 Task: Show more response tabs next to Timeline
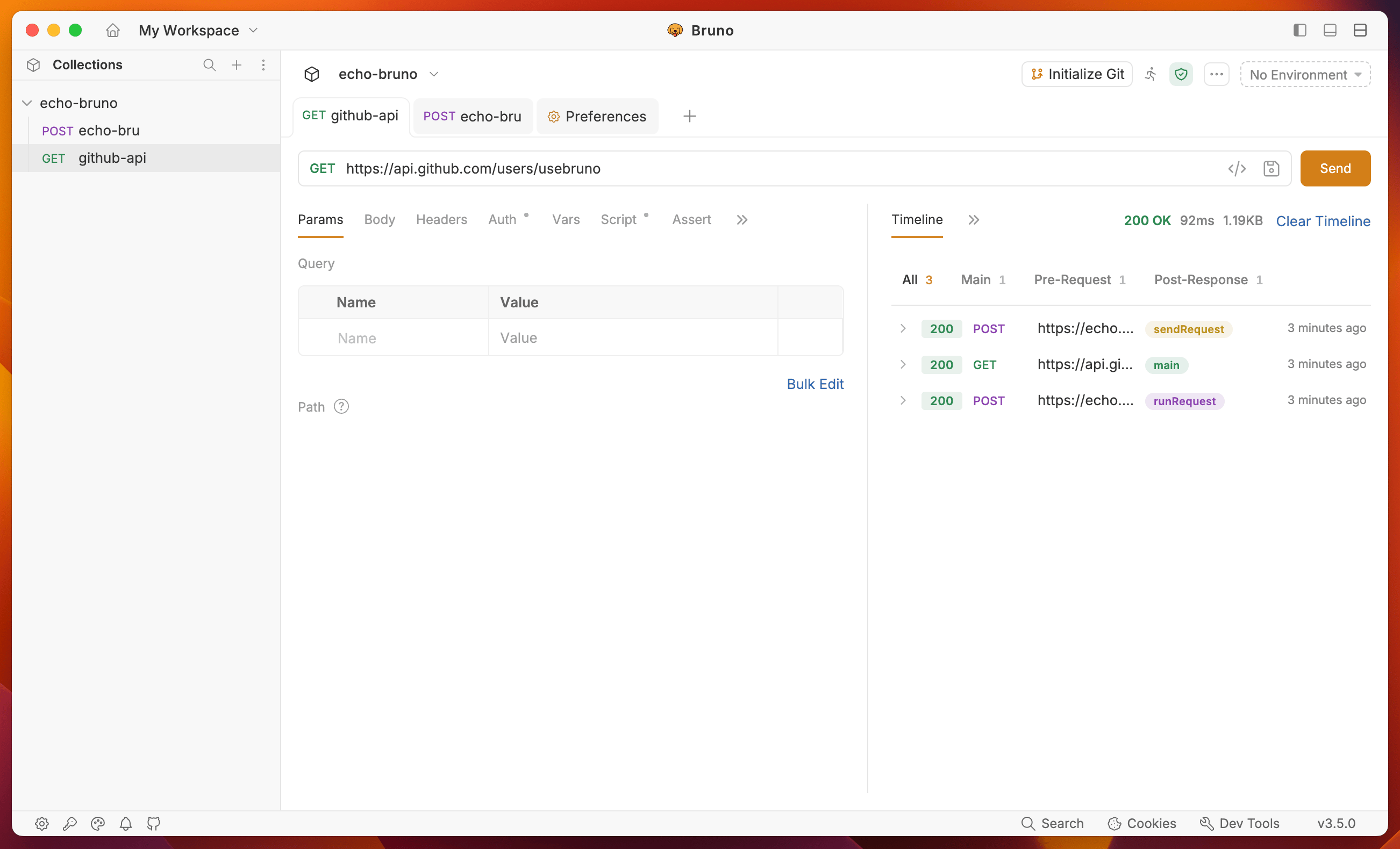(973, 220)
